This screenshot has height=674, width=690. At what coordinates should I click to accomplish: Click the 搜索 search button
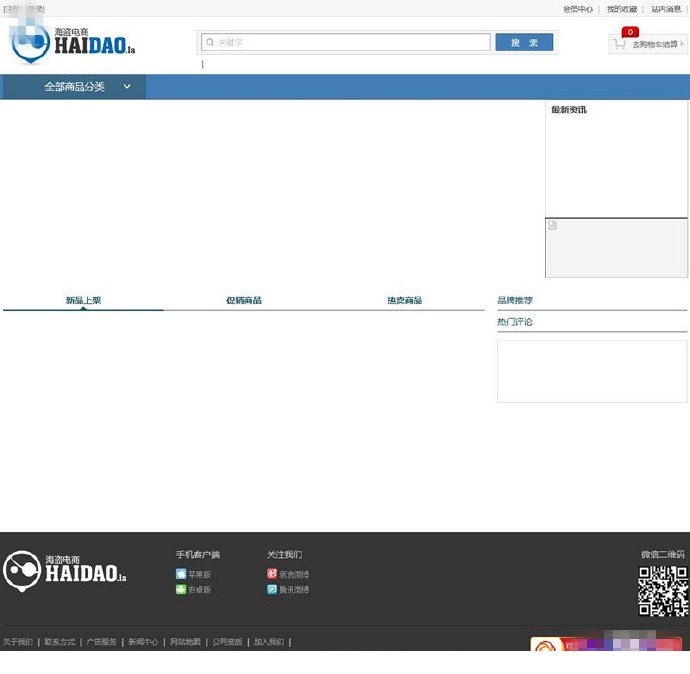[524, 42]
